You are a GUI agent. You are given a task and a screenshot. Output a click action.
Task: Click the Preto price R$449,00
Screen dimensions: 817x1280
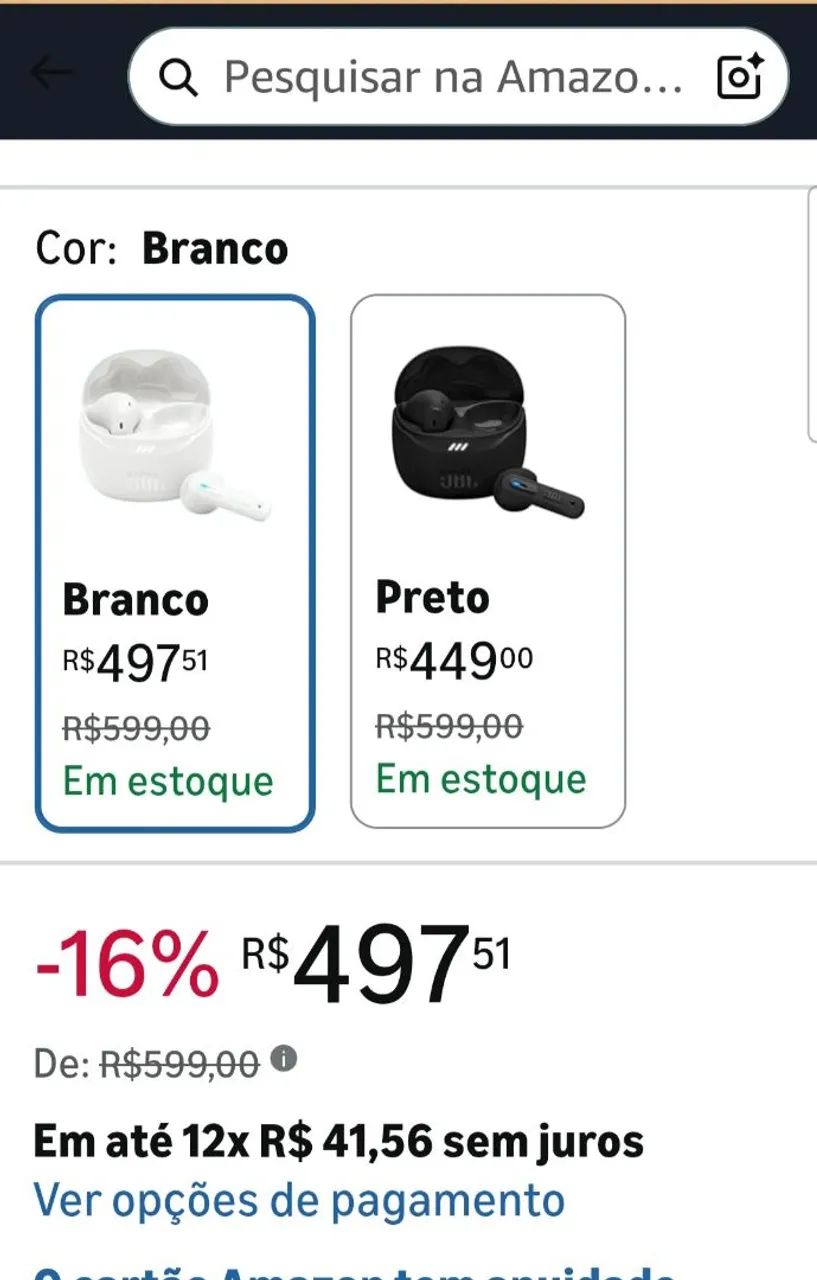click(454, 661)
